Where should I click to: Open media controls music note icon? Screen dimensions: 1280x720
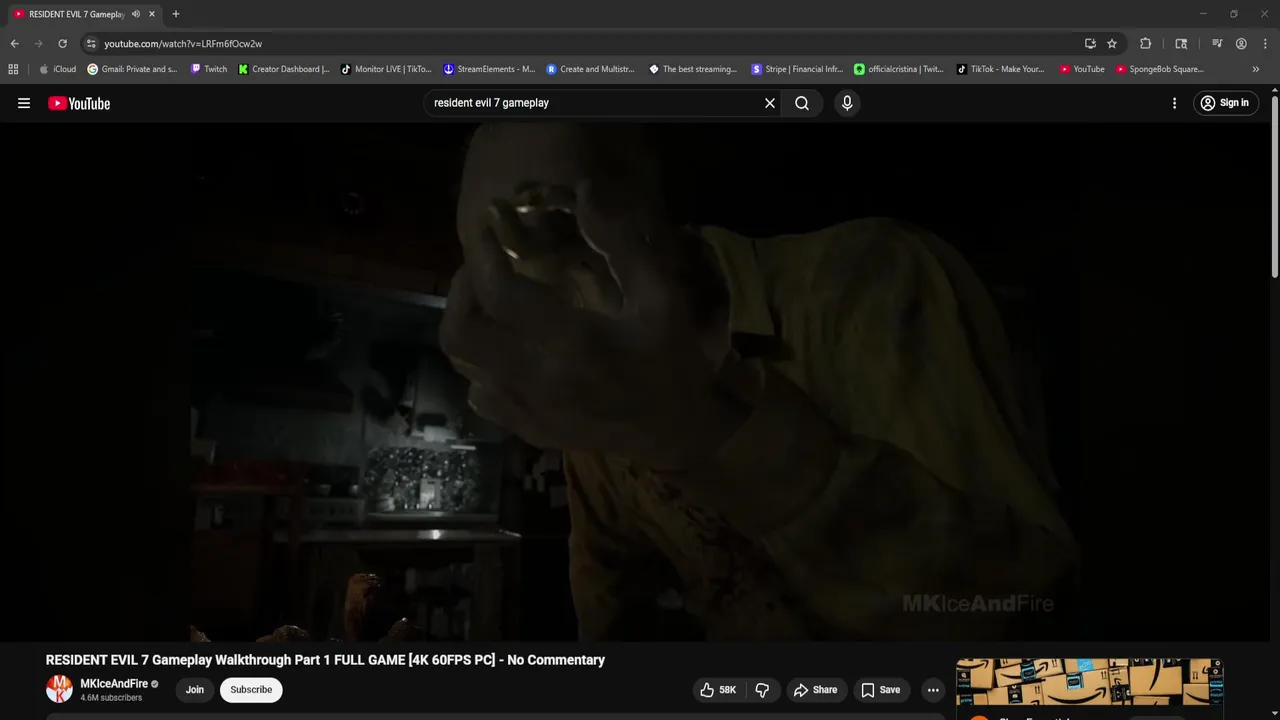click(x=1217, y=44)
